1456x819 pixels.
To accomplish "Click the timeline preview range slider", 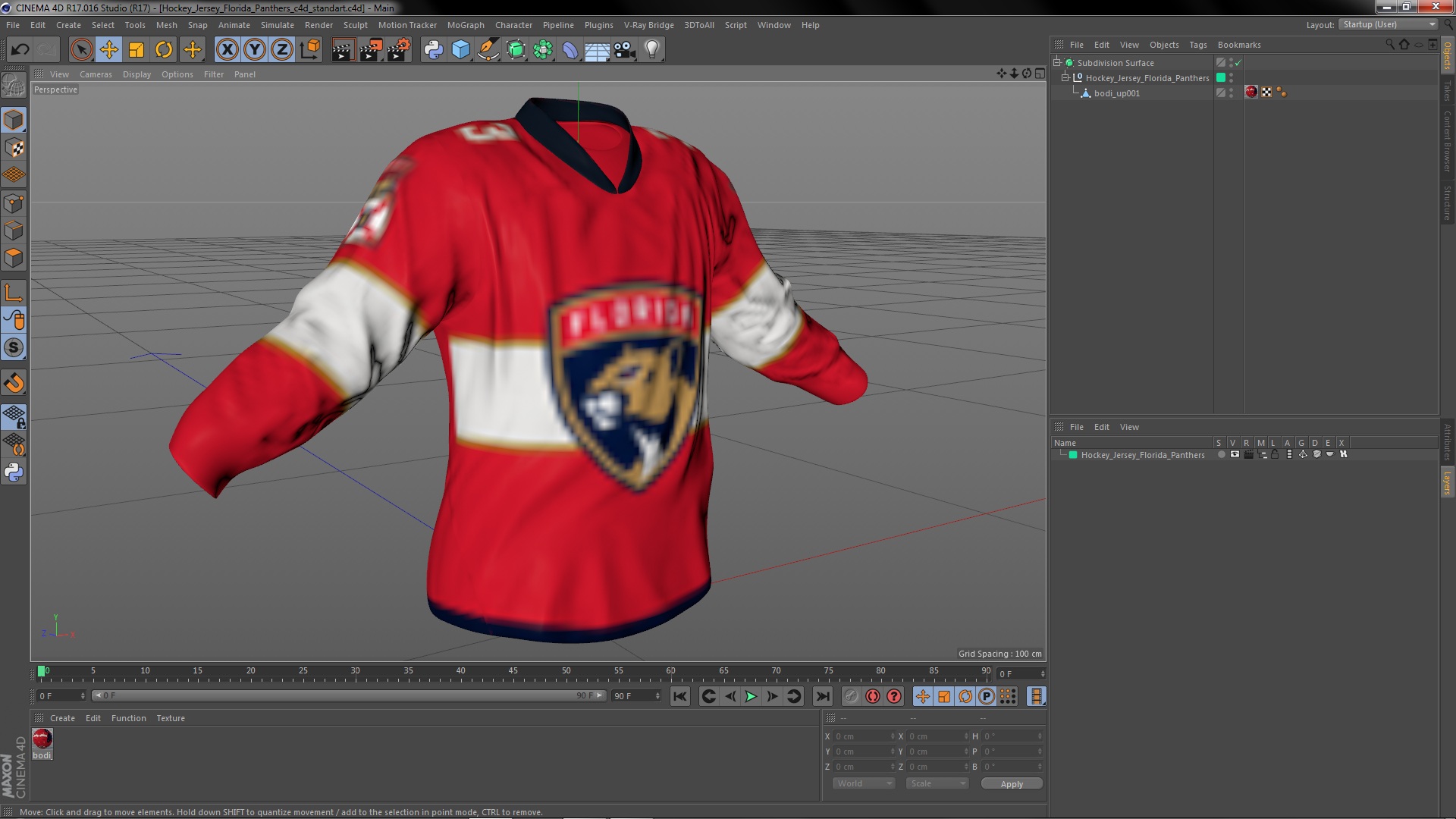I will pyautogui.click(x=349, y=695).
